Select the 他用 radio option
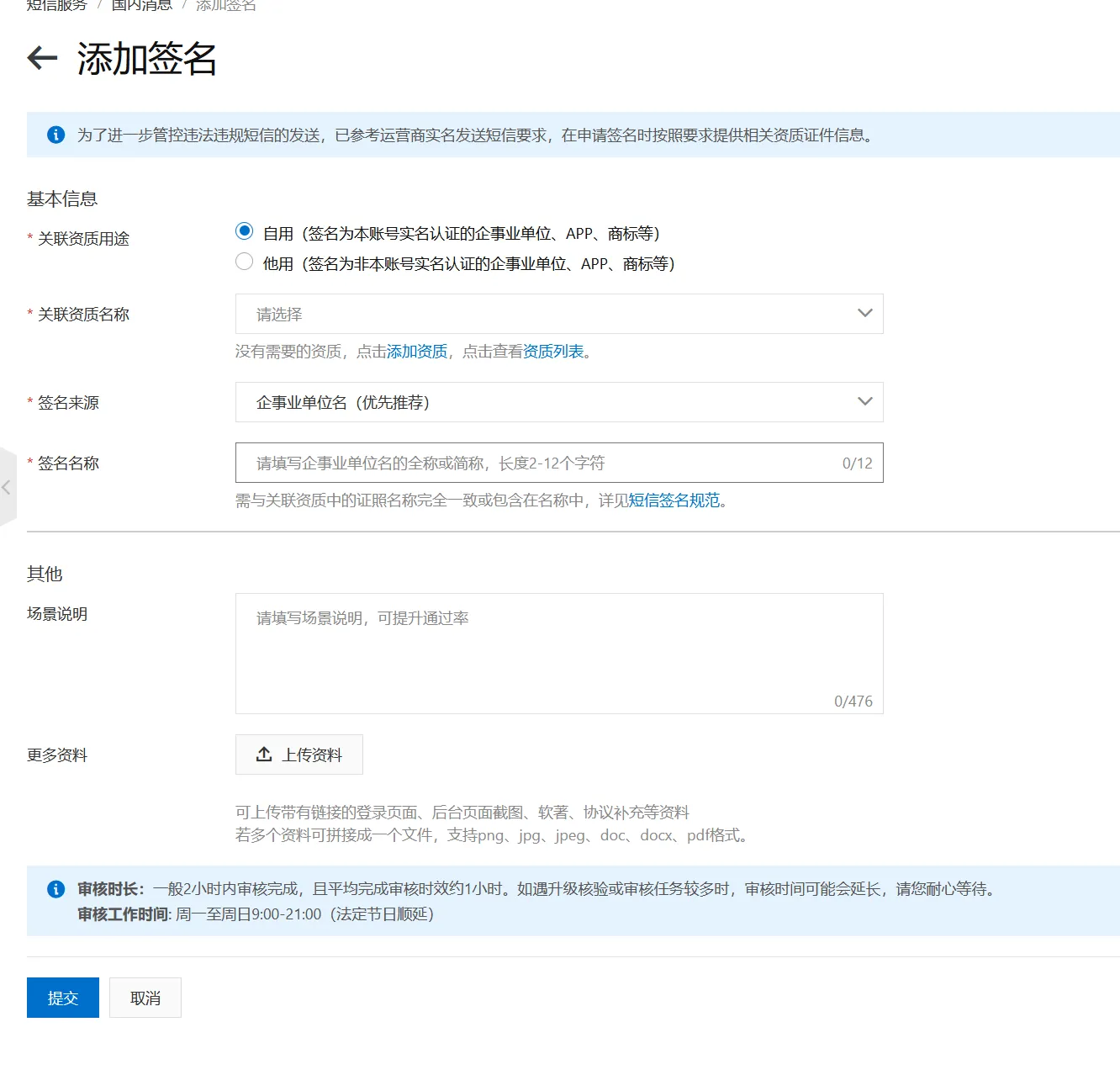Viewport: 1120px width, 1075px height. pyautogui.click(x=245, y=262)
